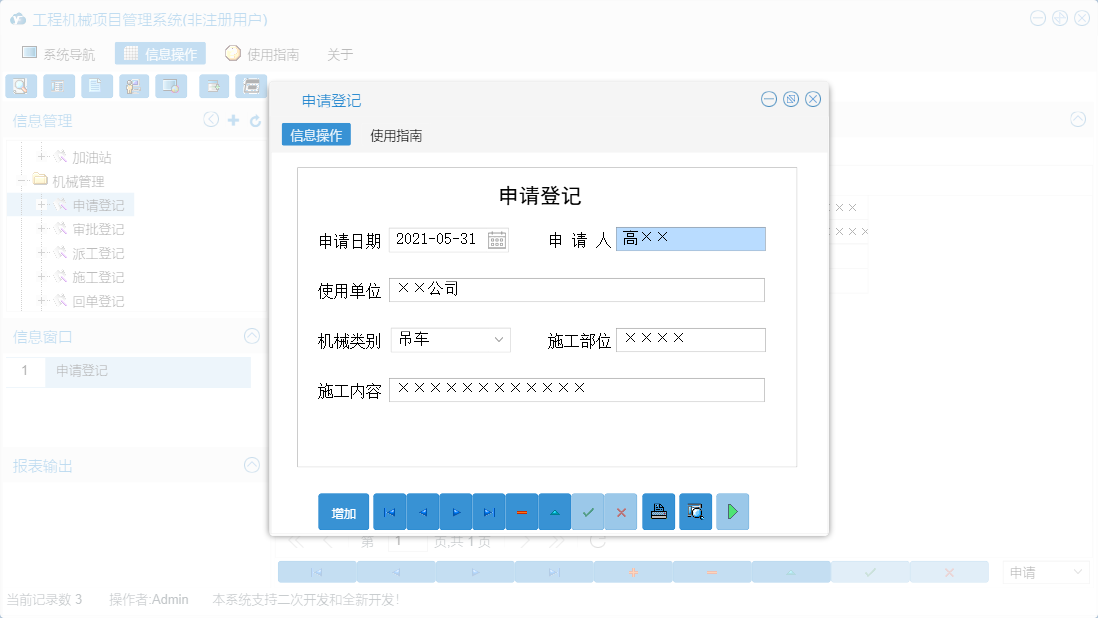Collapse the 报表输出 panel
This screenshot has width=1098, height=618.
251,465
